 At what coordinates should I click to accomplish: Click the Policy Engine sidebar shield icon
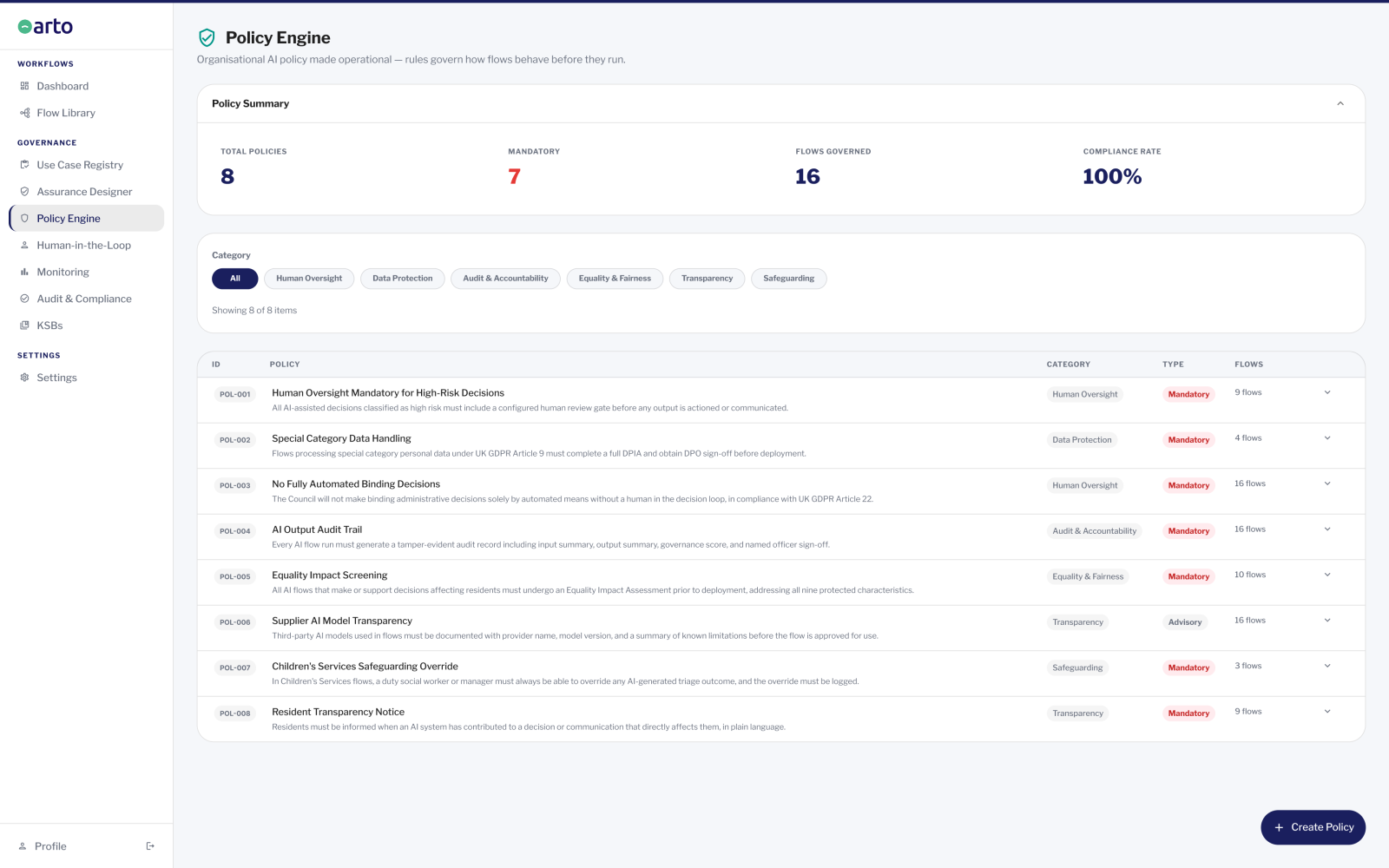(24, 219)
